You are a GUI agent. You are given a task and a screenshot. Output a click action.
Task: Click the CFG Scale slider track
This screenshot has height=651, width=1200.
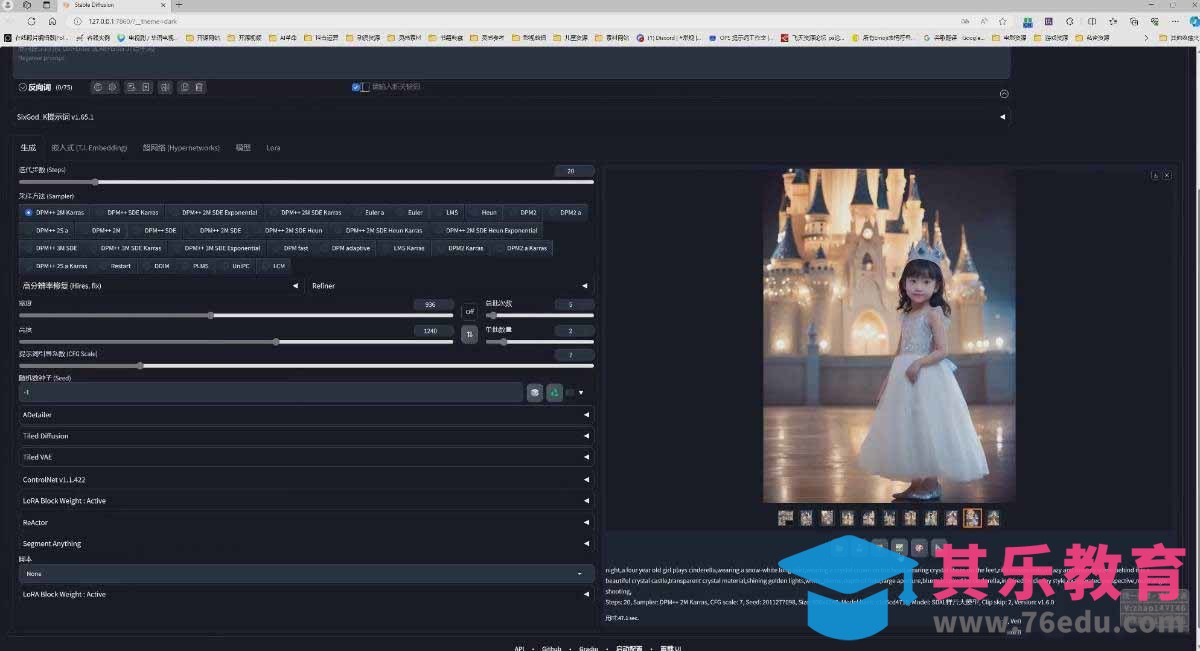[x=306, y=366]
